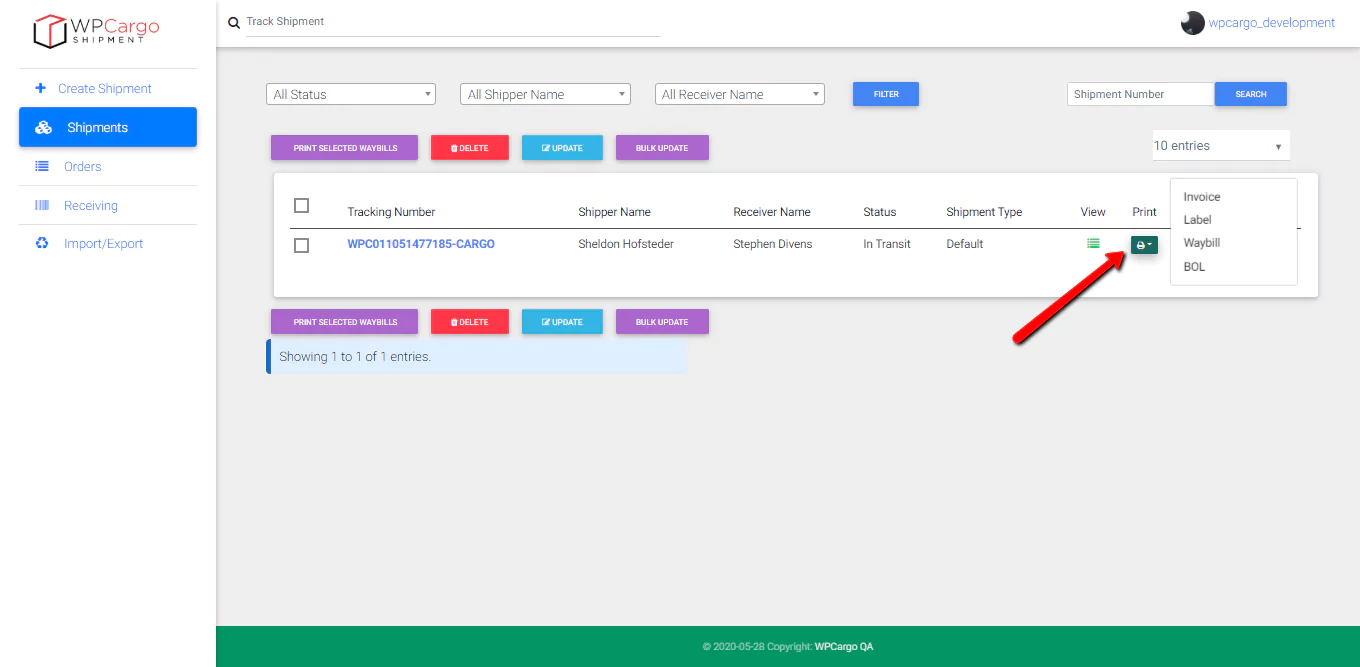Open tracking number WPC011051477185-CARGO link
This screenshot has height=667, width=1360.
pos(421,244)
